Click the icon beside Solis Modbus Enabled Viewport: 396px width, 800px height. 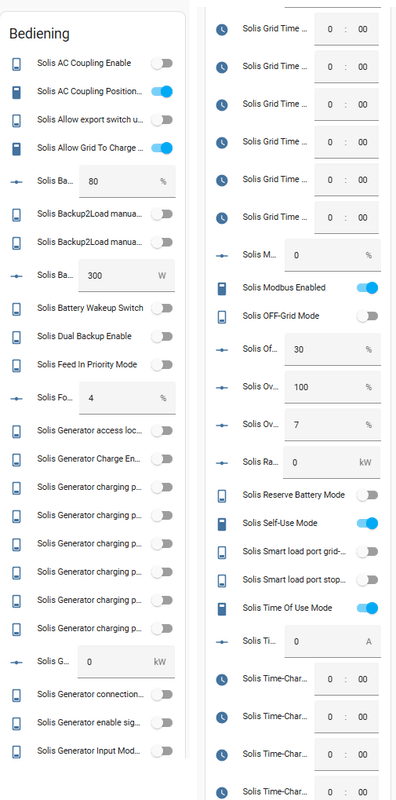point(222,289)
